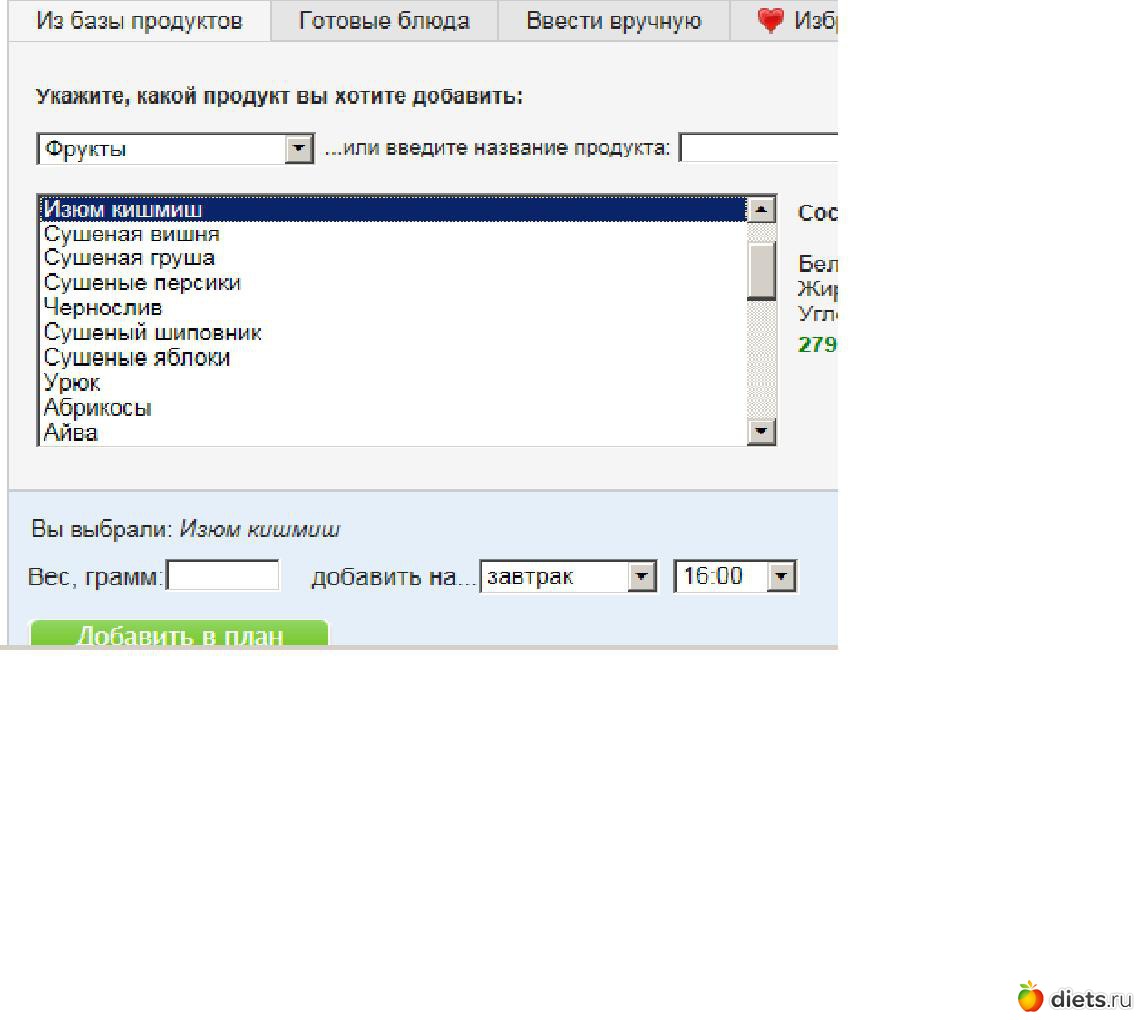Click the product name search field
The width and height of the screenshot is (1140, 1020).
[757, 149]
